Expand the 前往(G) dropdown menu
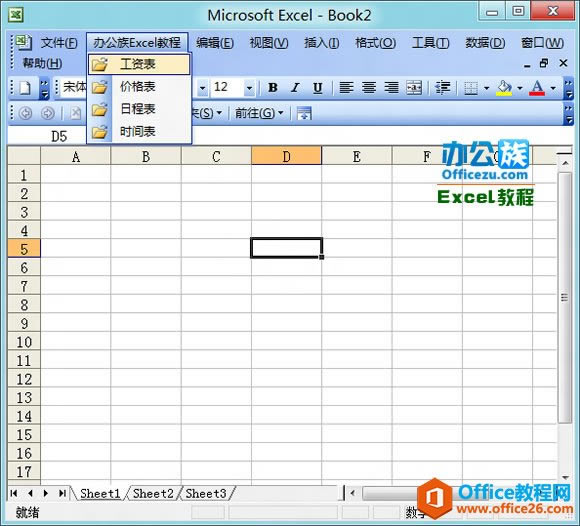The height and width of the screenshot is (526, 580). point(259,113)
